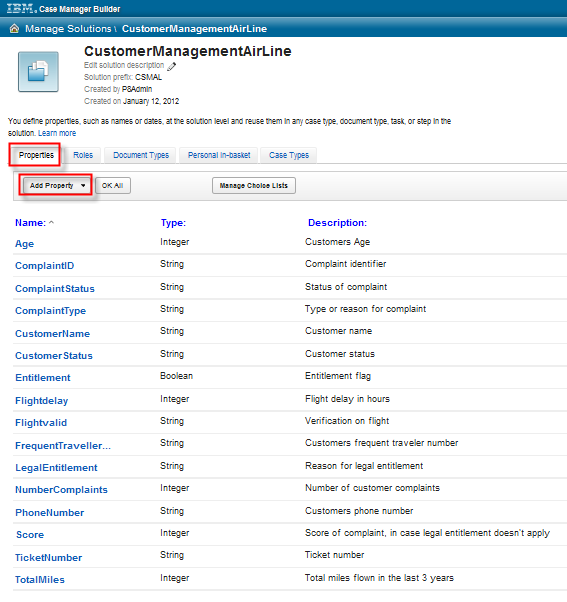This screenshot has height=602, width=567.
Task: Click Integer type in Flightdelay row
Action: click(175, 399)
